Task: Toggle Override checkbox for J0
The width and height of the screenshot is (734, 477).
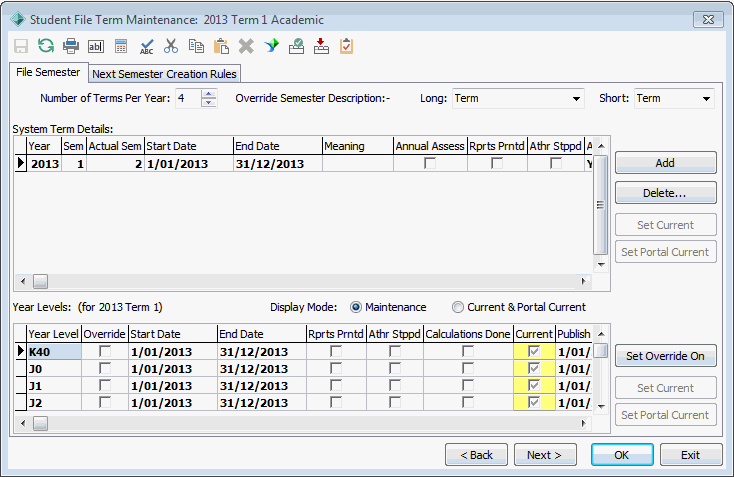Action: pos(105,368)
